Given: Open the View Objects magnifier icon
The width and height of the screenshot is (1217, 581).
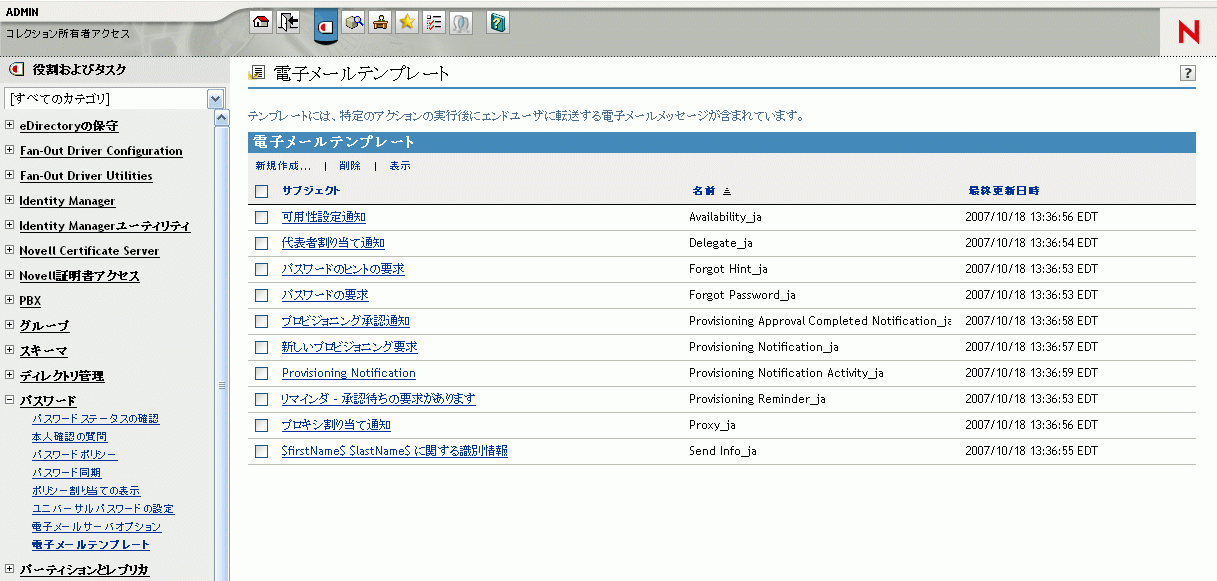Looking at the screenshot, I should (x=354, y=22).
